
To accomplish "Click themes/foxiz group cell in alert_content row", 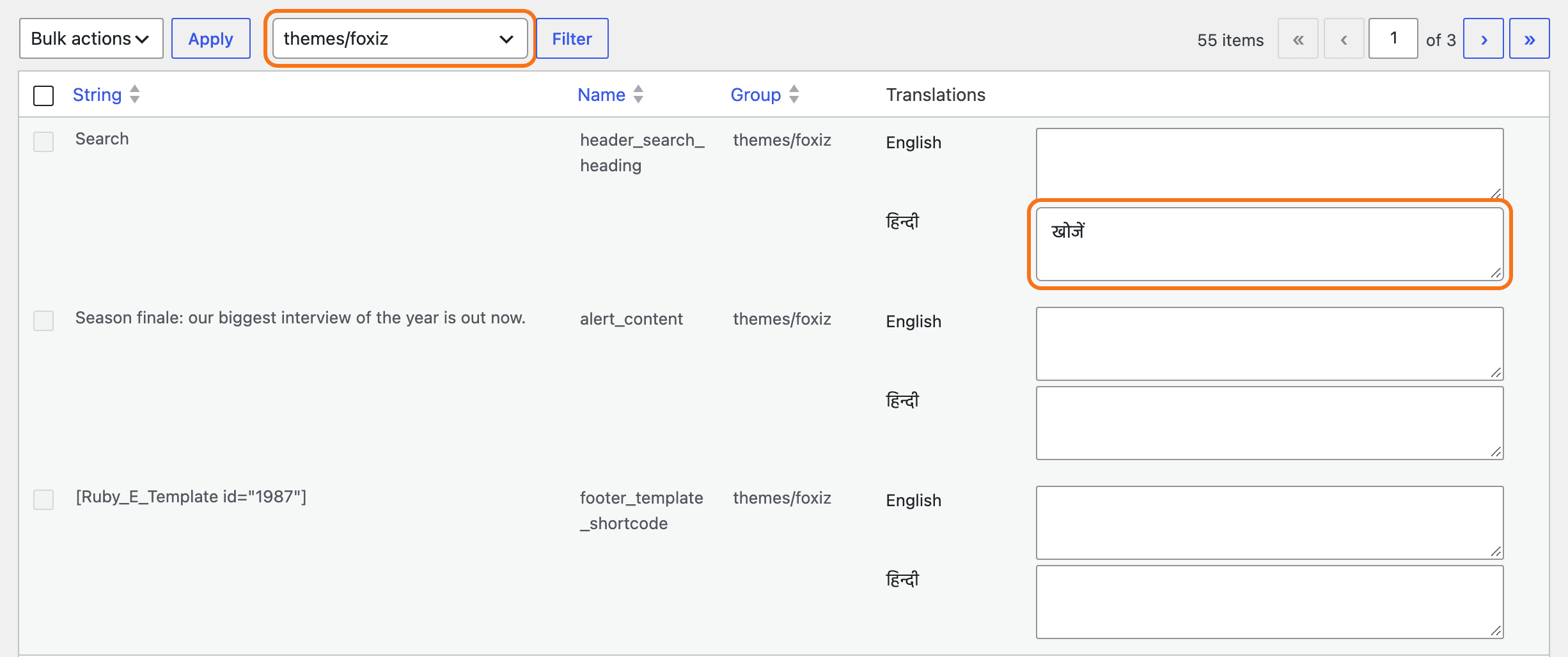I will [x=782, y=319].
